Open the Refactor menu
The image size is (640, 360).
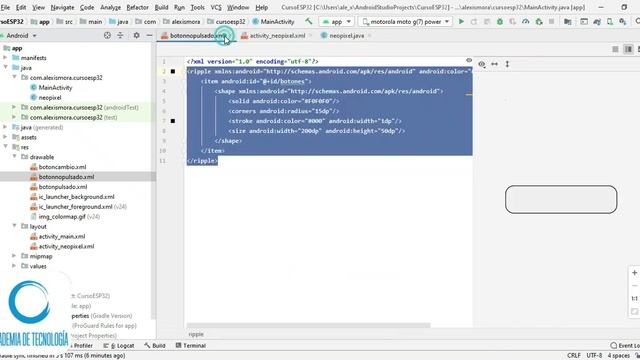coord(137,7)
